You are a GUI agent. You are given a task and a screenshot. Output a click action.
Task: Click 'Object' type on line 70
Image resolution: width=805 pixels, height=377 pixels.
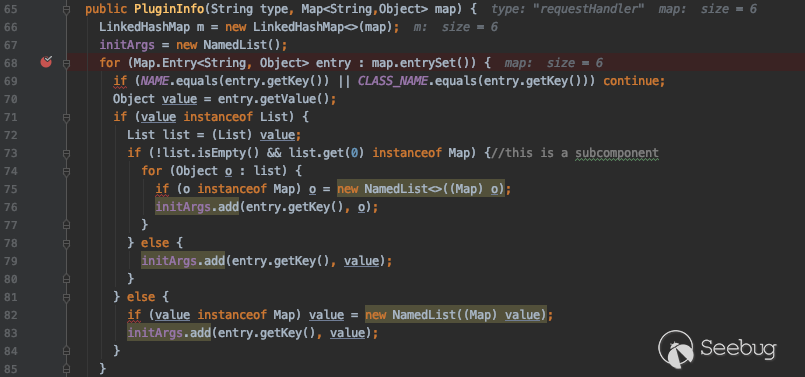tap(133, 99)
